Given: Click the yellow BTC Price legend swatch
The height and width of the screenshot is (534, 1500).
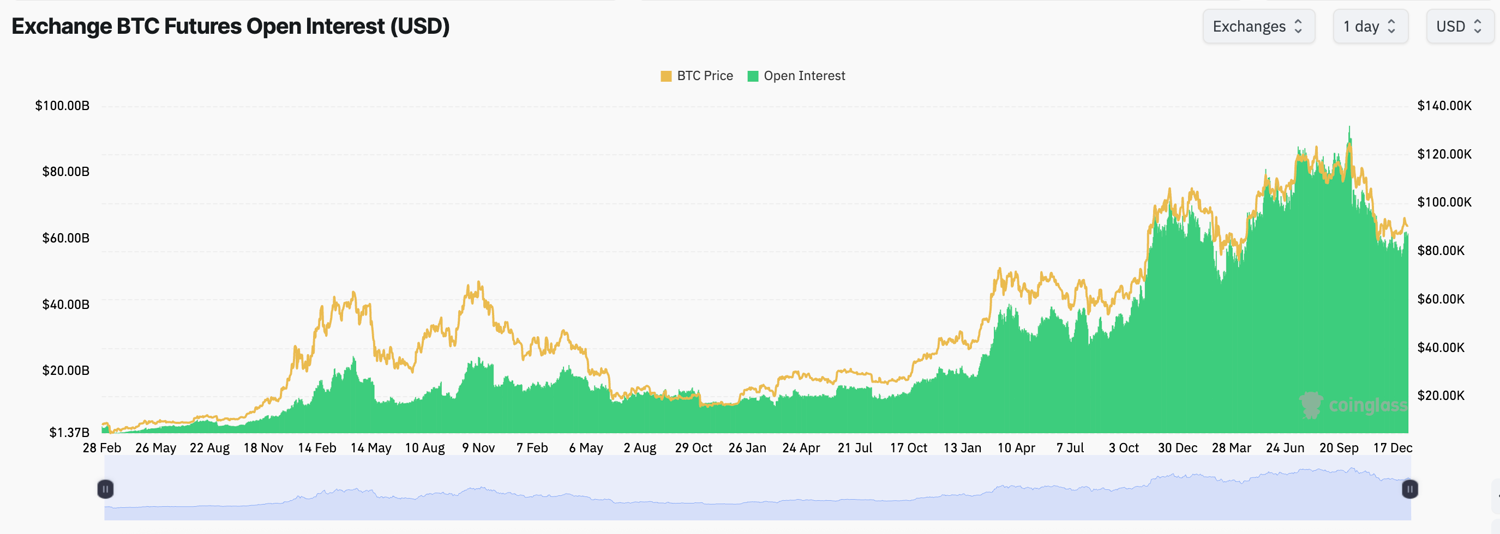Looking at the screenshot, I should pos(666,76).
